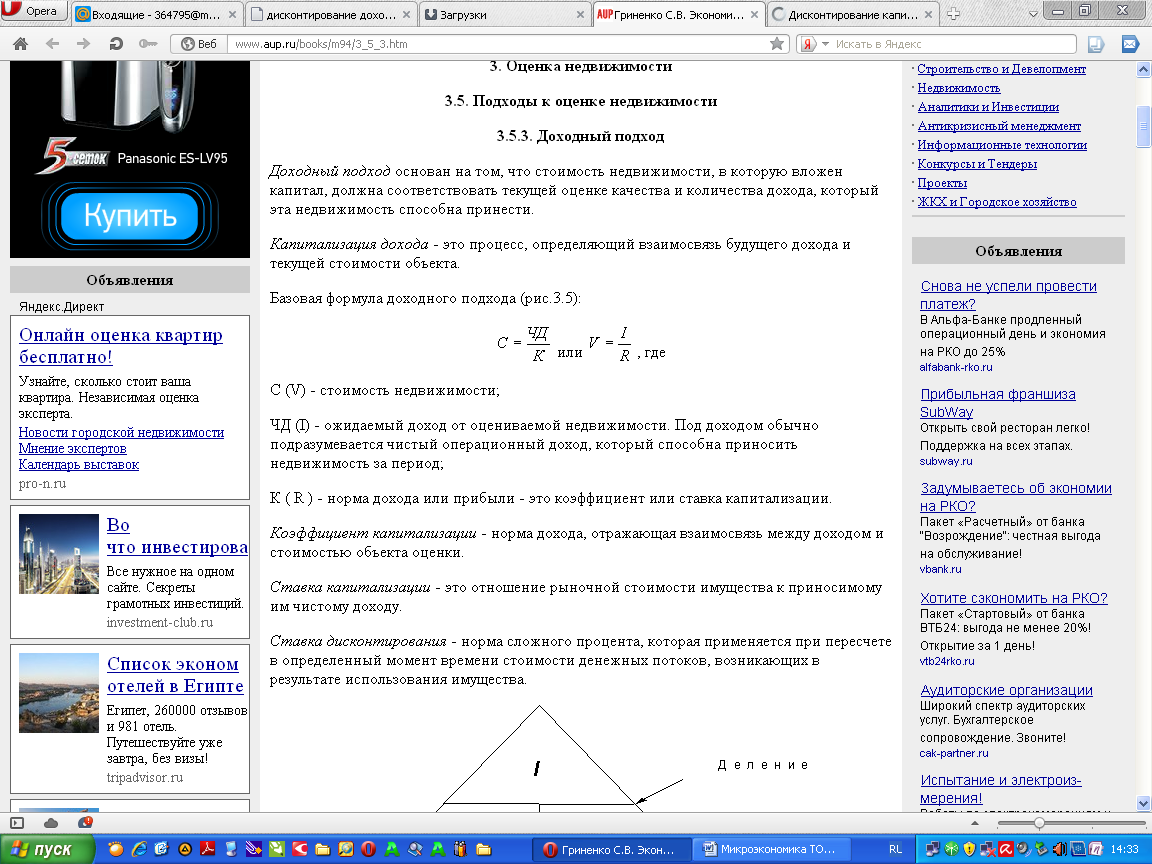Open the closed tabs dropdown arrow

[1033, 13]
